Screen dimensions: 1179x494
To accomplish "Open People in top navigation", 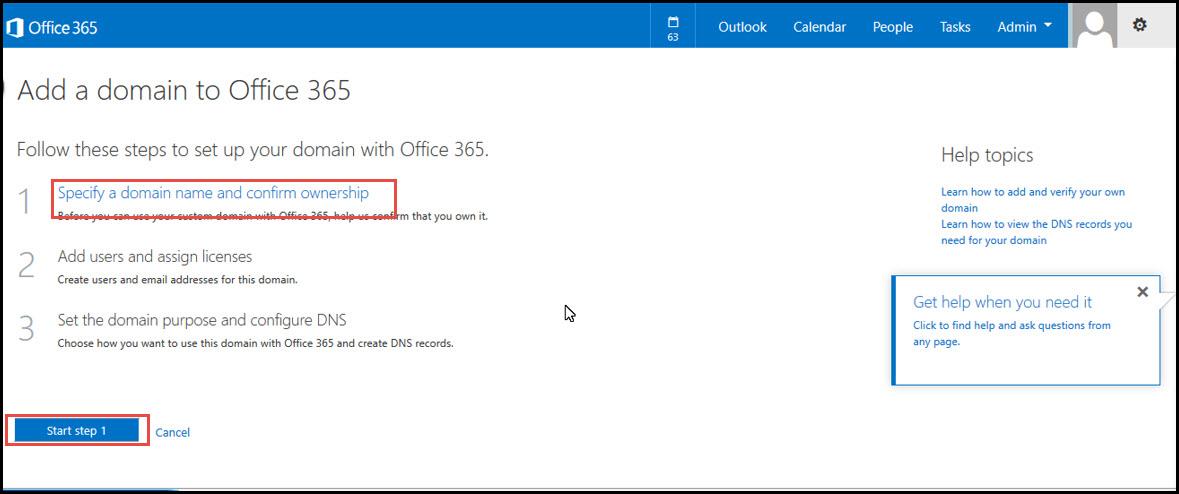I will [x=893, y=27].
